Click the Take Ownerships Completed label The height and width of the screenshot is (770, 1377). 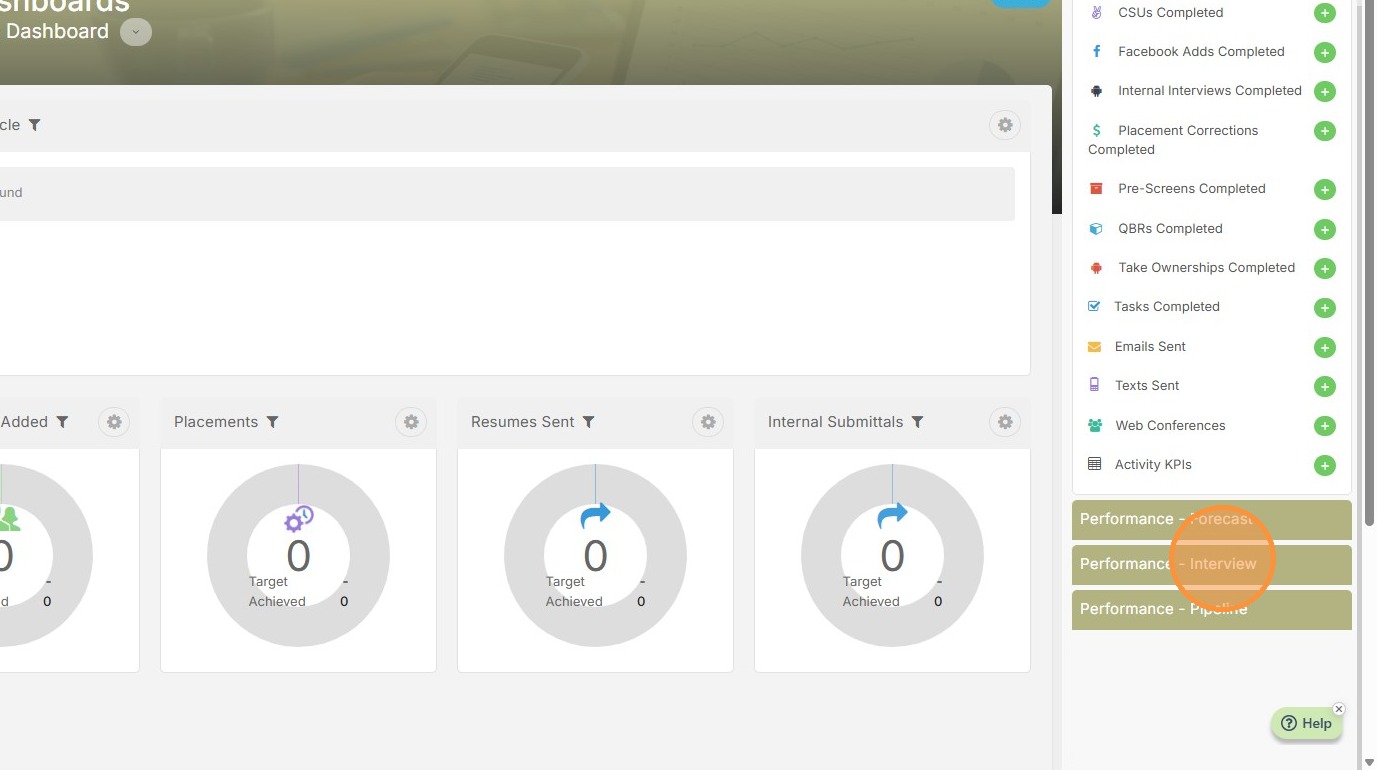(x=1206, y=268)
